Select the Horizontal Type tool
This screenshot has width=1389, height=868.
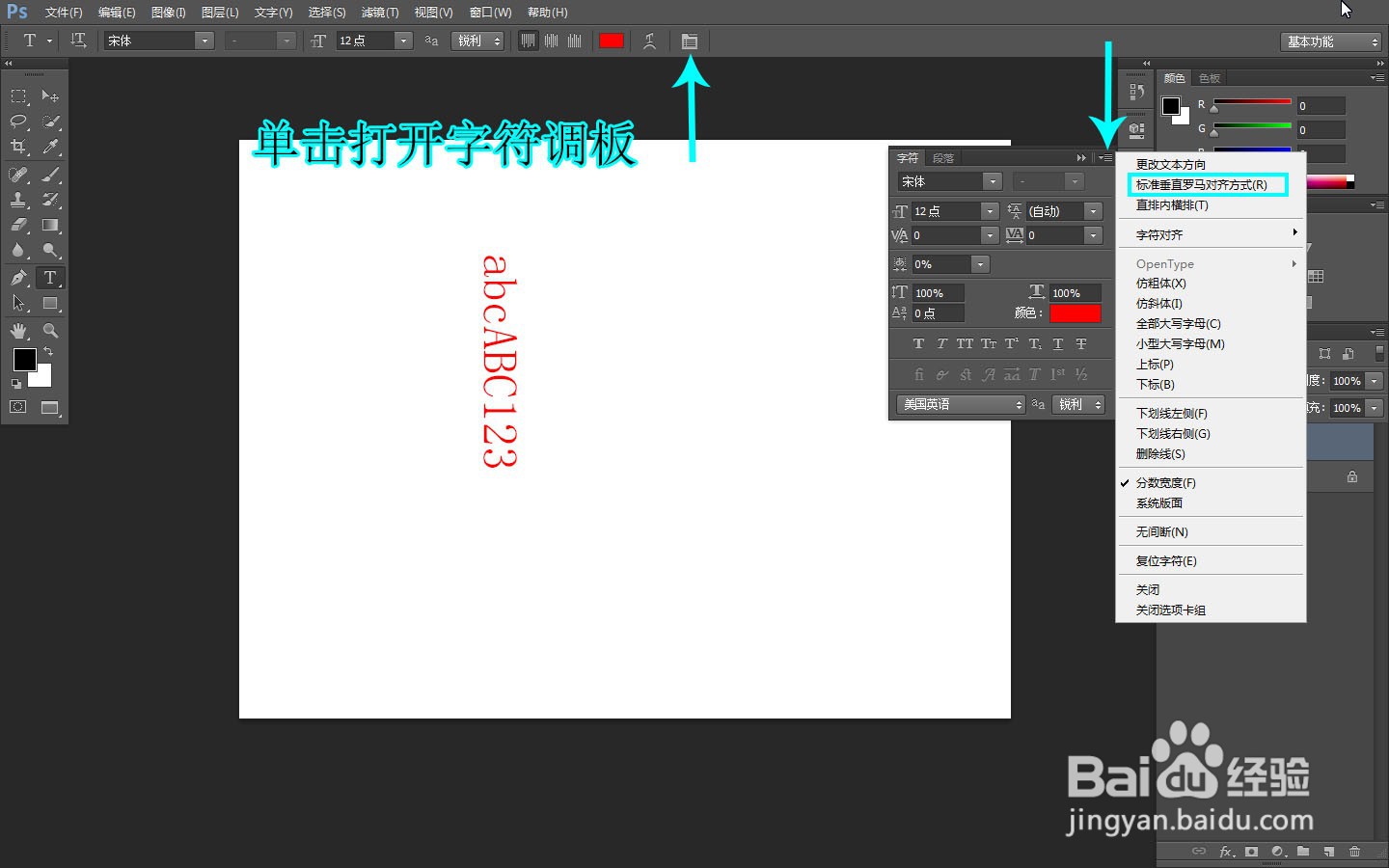50,278
